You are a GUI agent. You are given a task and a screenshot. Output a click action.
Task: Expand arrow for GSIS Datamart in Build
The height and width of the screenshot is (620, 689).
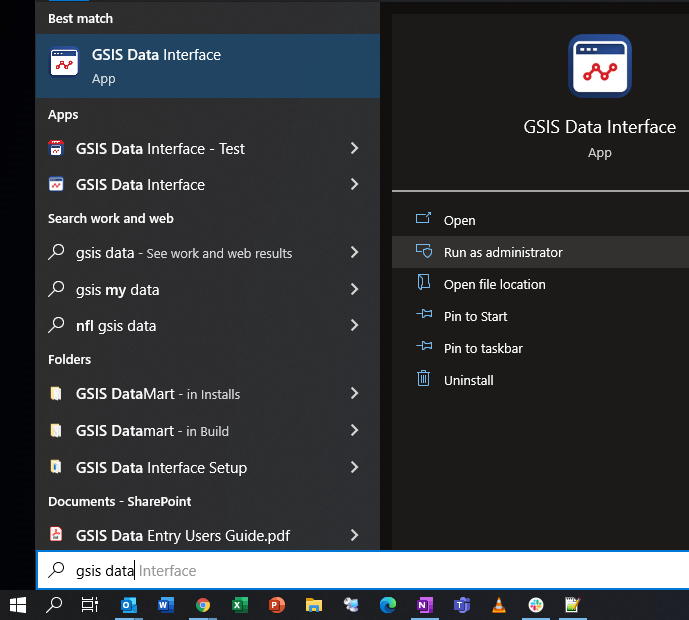tap(355, 430)
